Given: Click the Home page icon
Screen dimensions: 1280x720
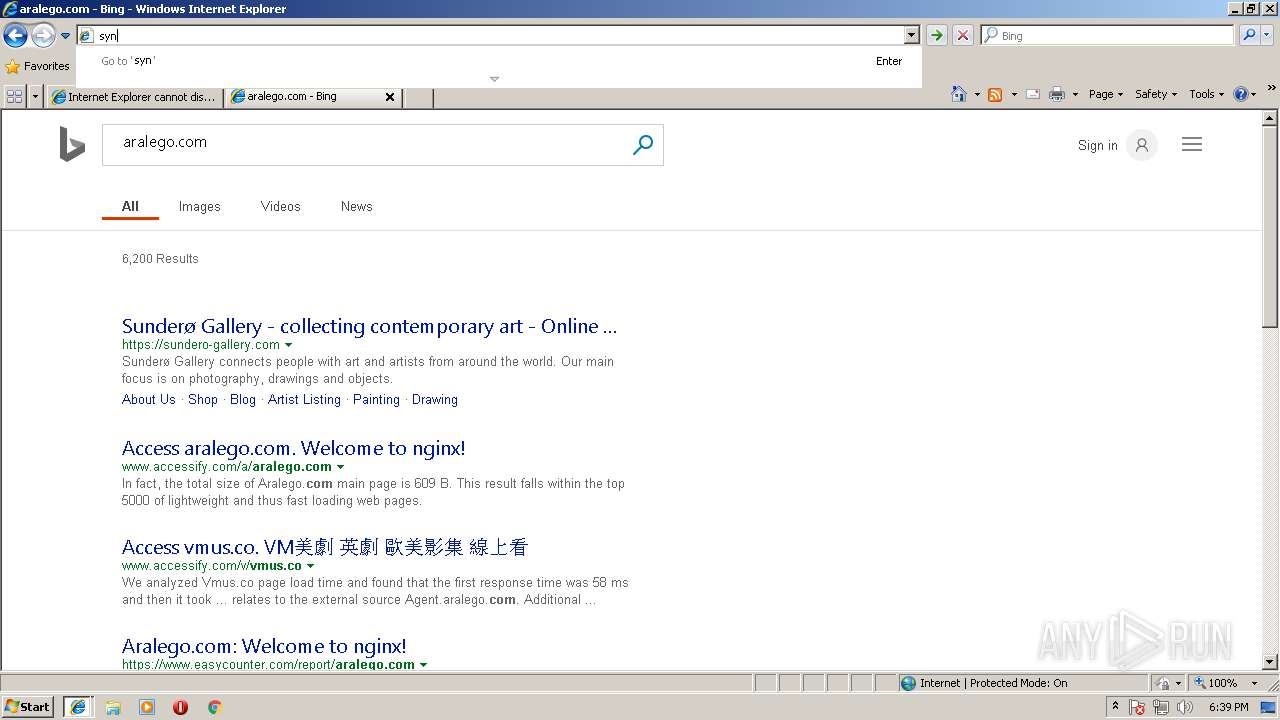Looking at the screenshot, I should click(959, 94).
